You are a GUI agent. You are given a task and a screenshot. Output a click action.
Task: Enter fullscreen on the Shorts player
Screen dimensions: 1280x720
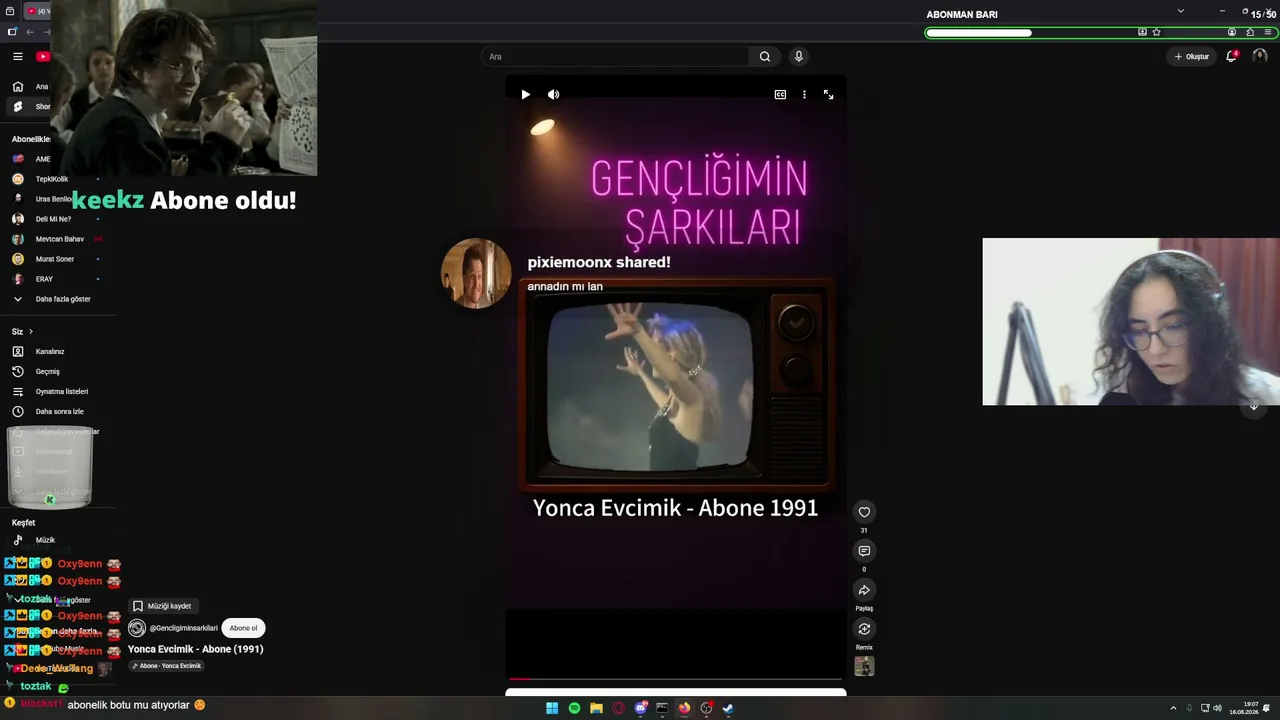click(828, 94)
